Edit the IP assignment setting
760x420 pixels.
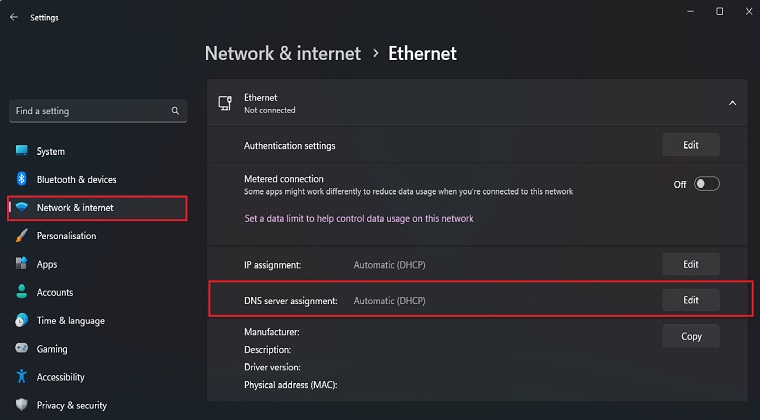pyautogui.click(x=690, y=265)
